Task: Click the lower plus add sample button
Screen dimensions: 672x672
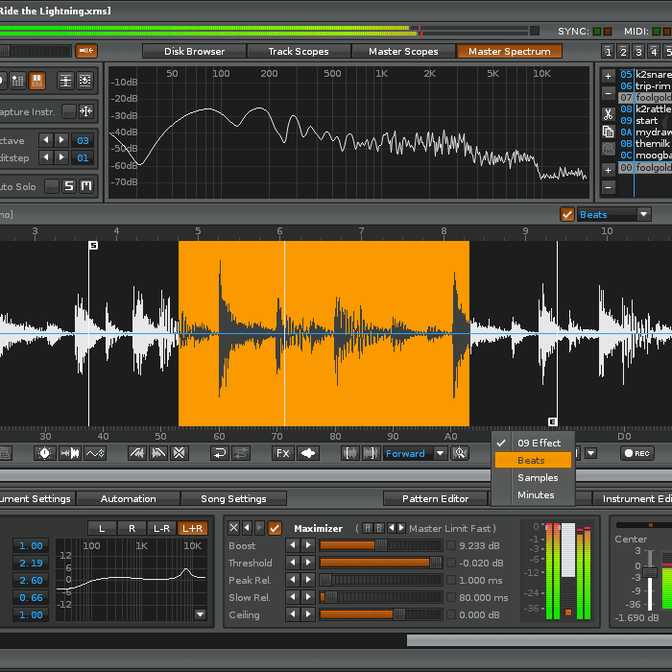Action: (608, 170)
